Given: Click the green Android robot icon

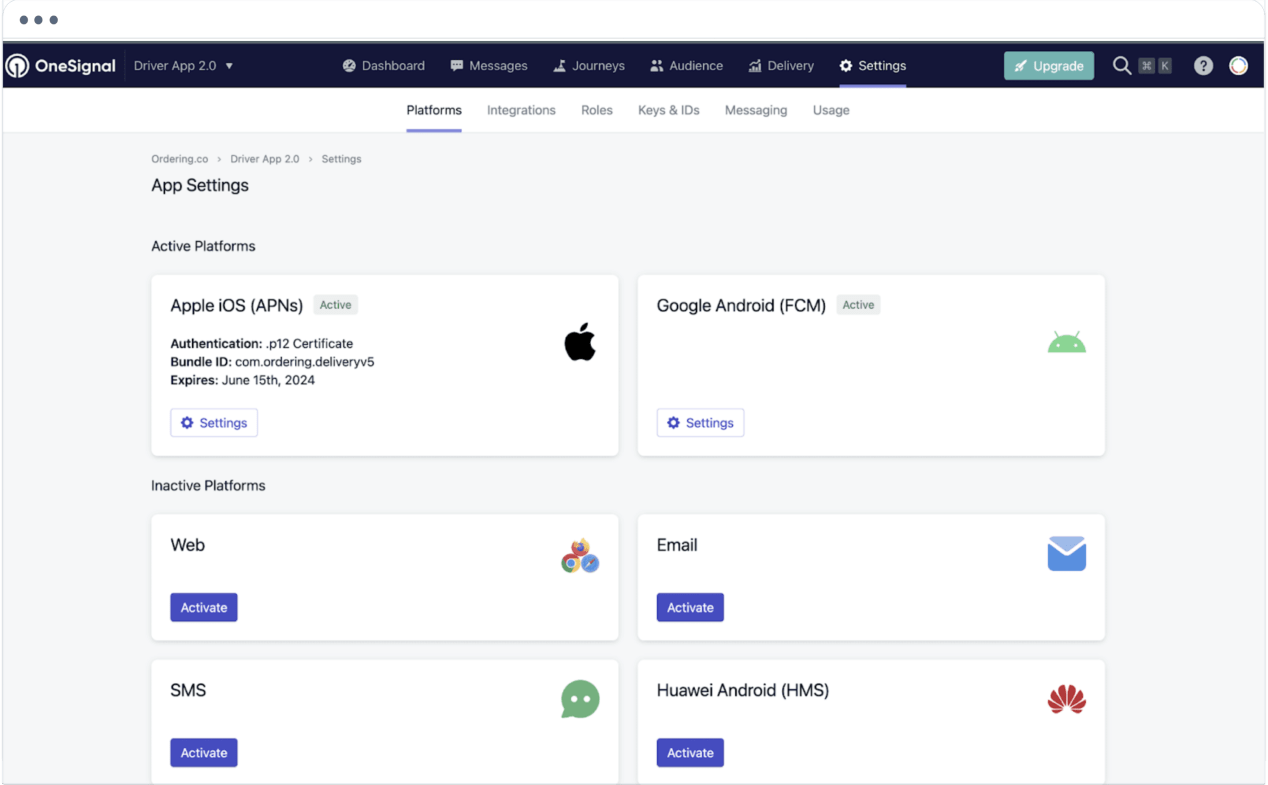Looking at the screenshot, I should pyautogui.click(x=1066, y=343).
